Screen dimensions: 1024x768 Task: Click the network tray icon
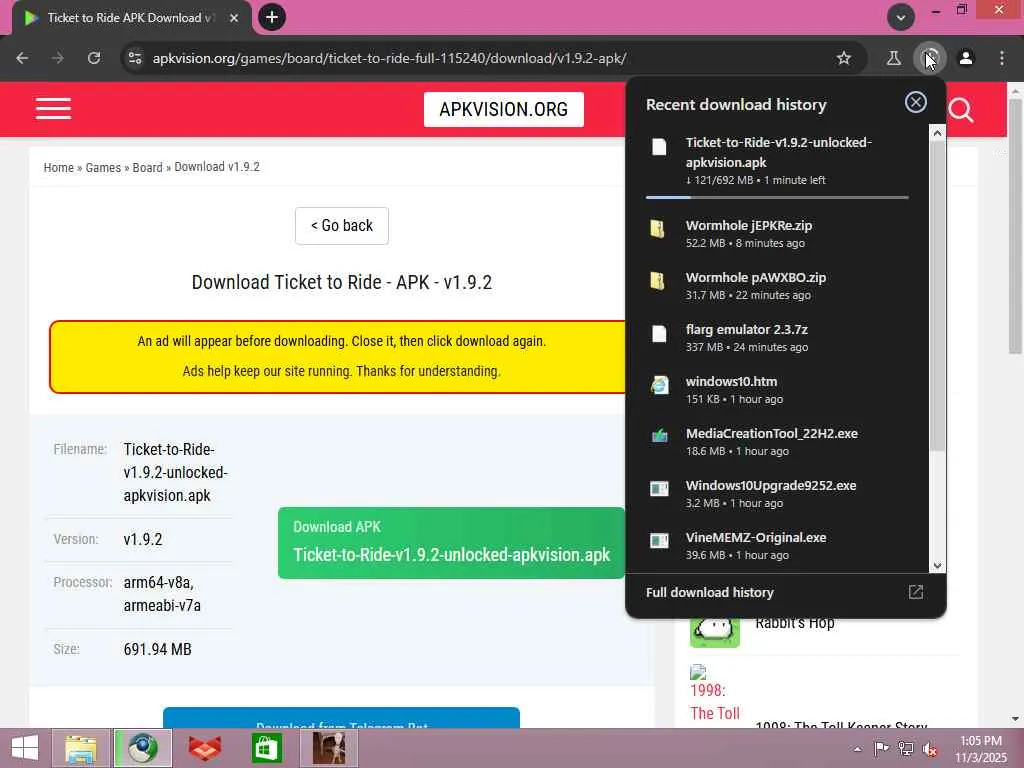[905, 749]
